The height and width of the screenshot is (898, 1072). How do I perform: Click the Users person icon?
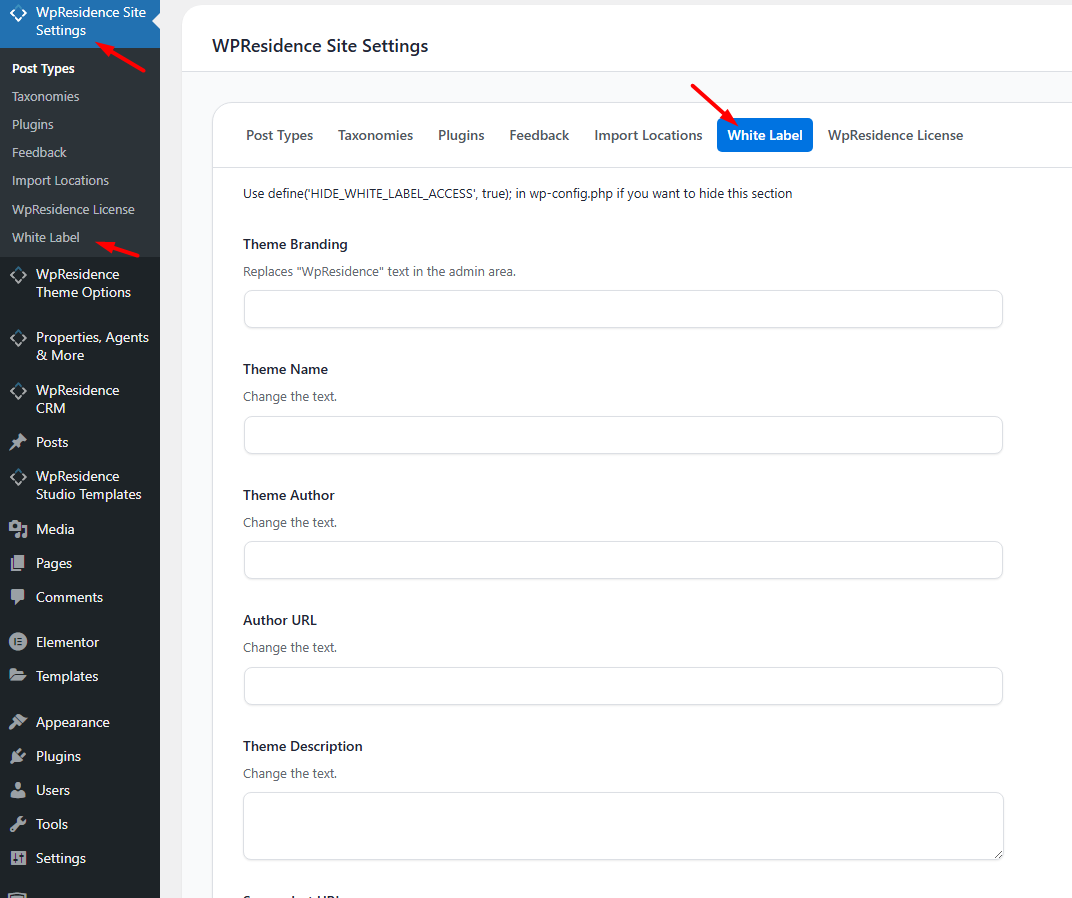point(18,791)
